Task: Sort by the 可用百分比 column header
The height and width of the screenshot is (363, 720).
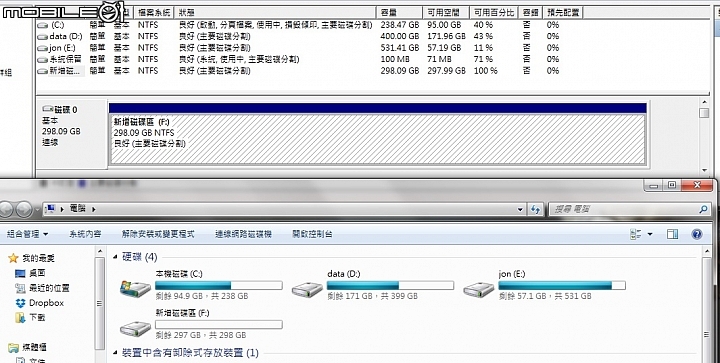Action: (495, 13)
